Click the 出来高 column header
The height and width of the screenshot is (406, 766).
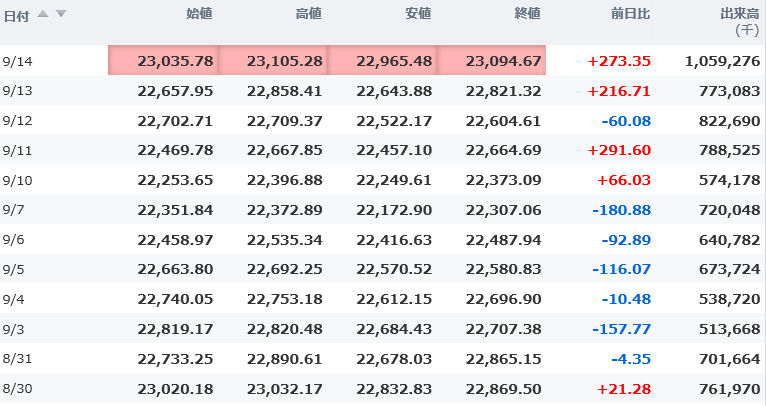739,13
